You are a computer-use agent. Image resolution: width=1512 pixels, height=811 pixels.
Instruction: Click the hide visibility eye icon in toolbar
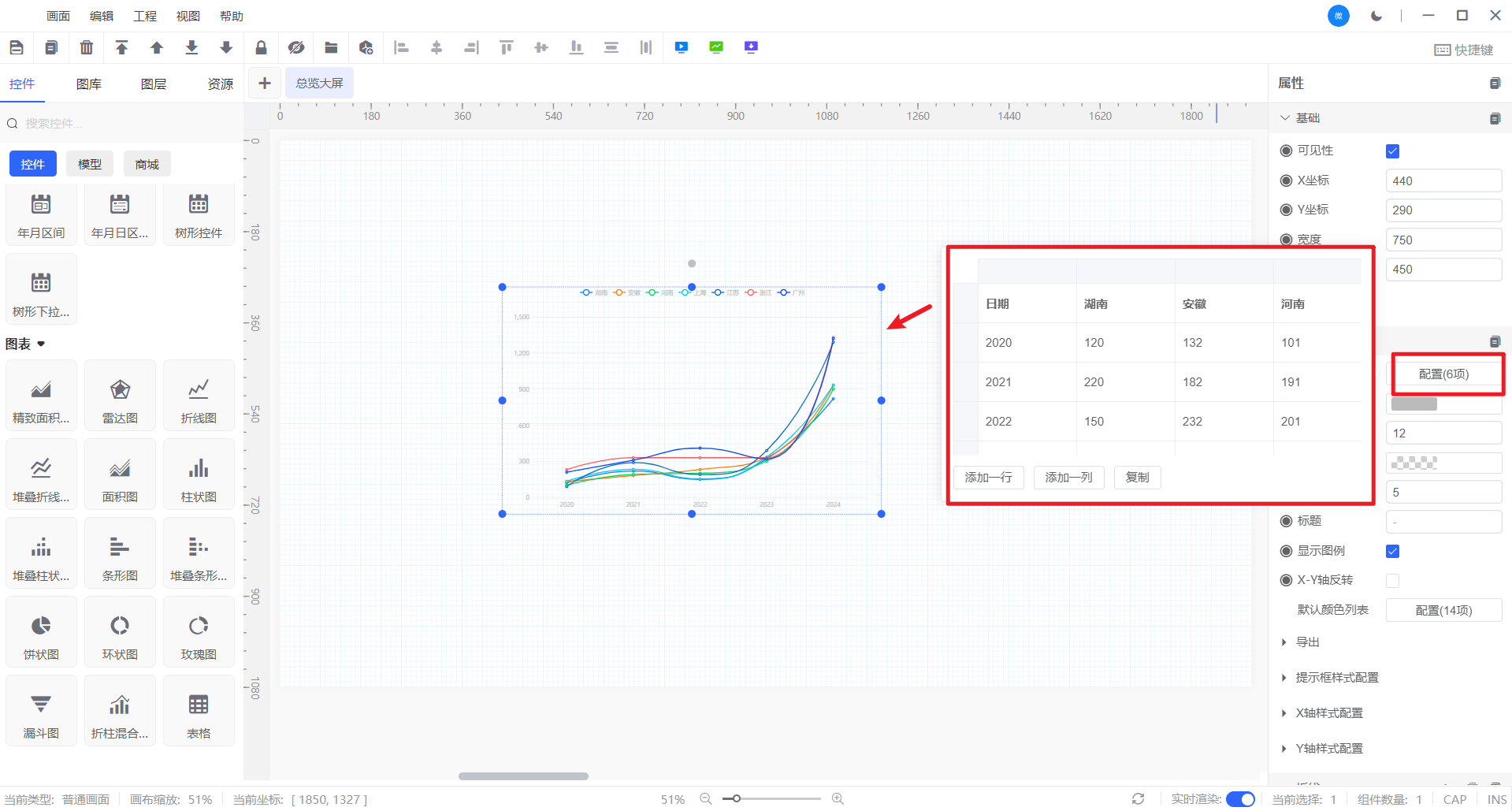296,48
